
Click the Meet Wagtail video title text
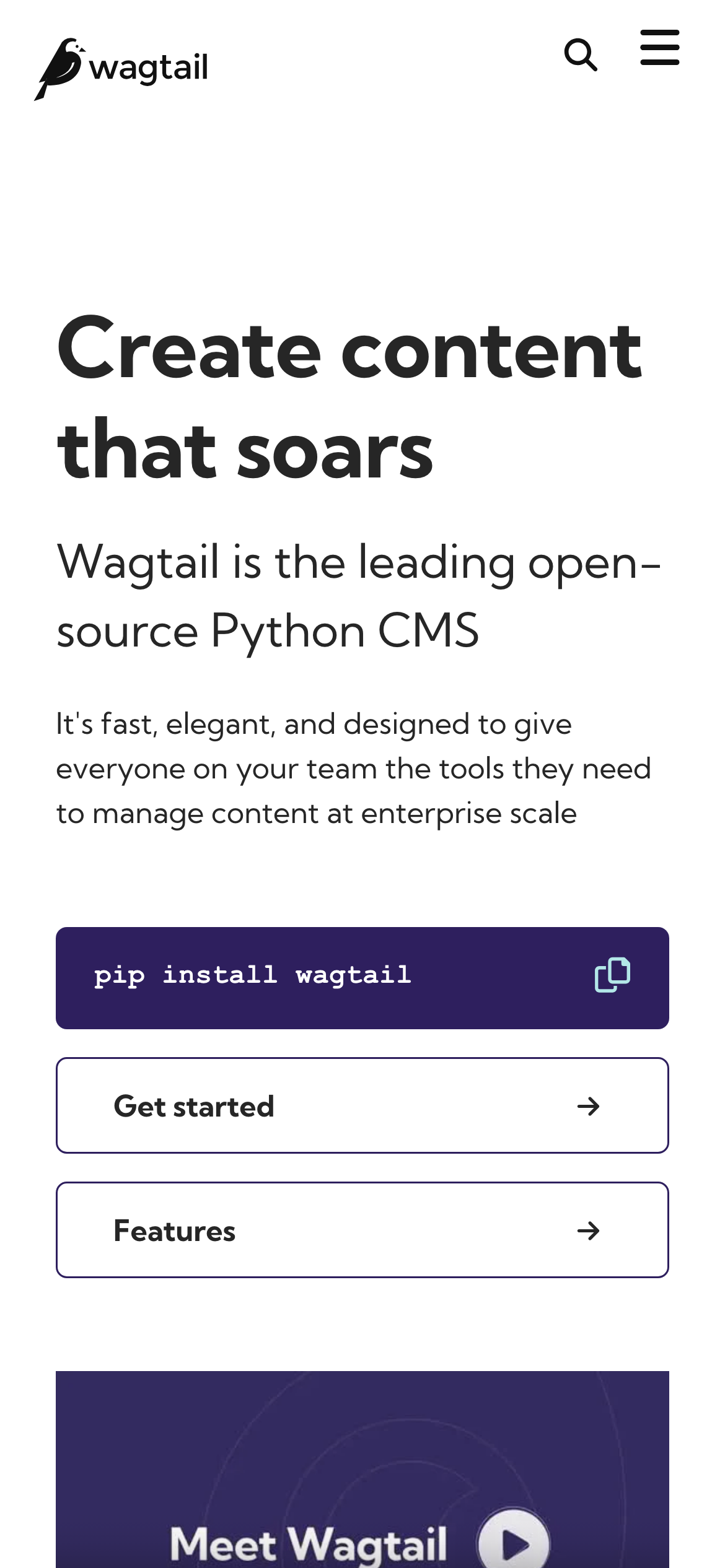tap(308, 1543)
